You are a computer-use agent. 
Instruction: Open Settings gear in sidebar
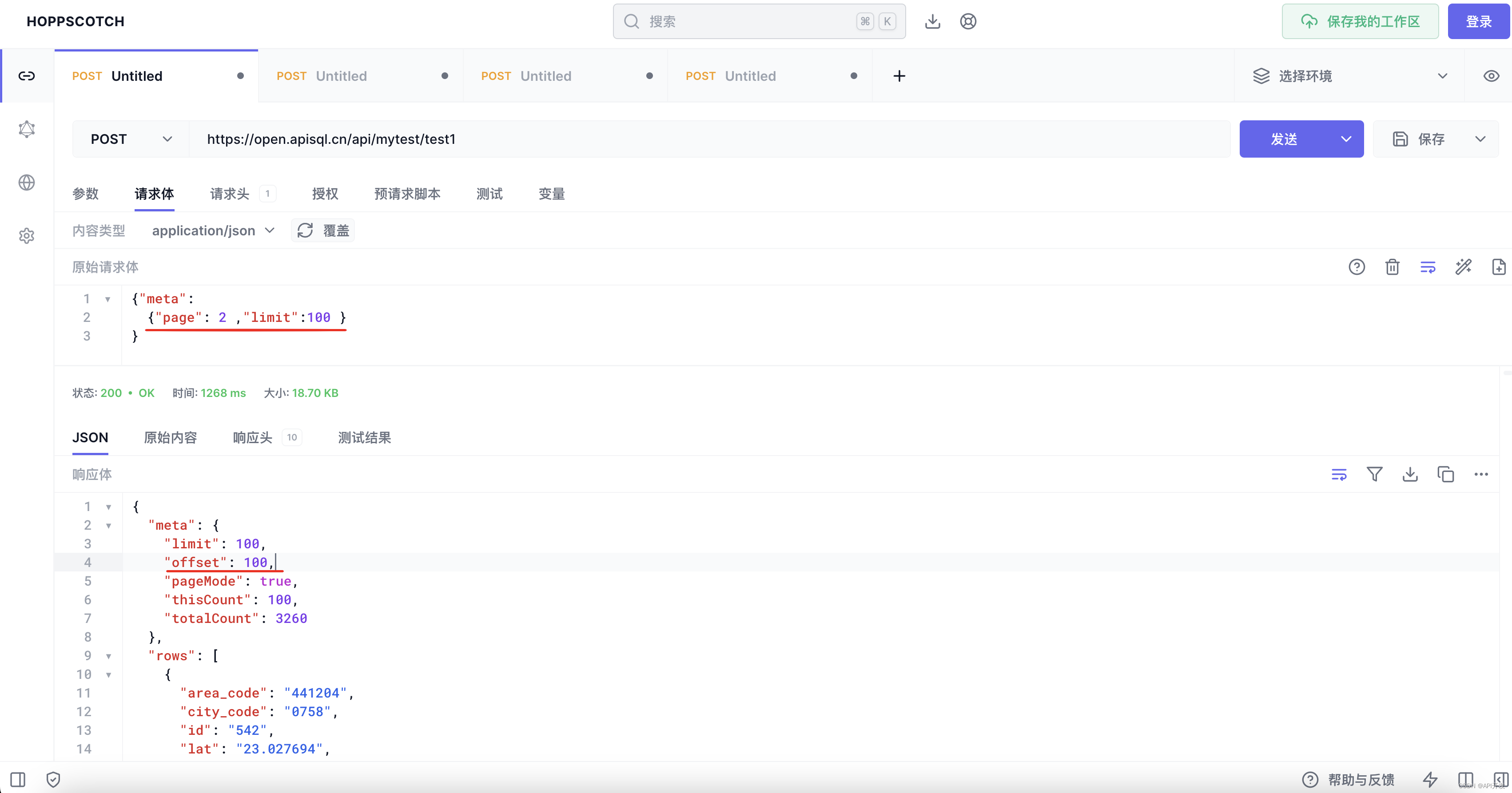pos(26,236)
